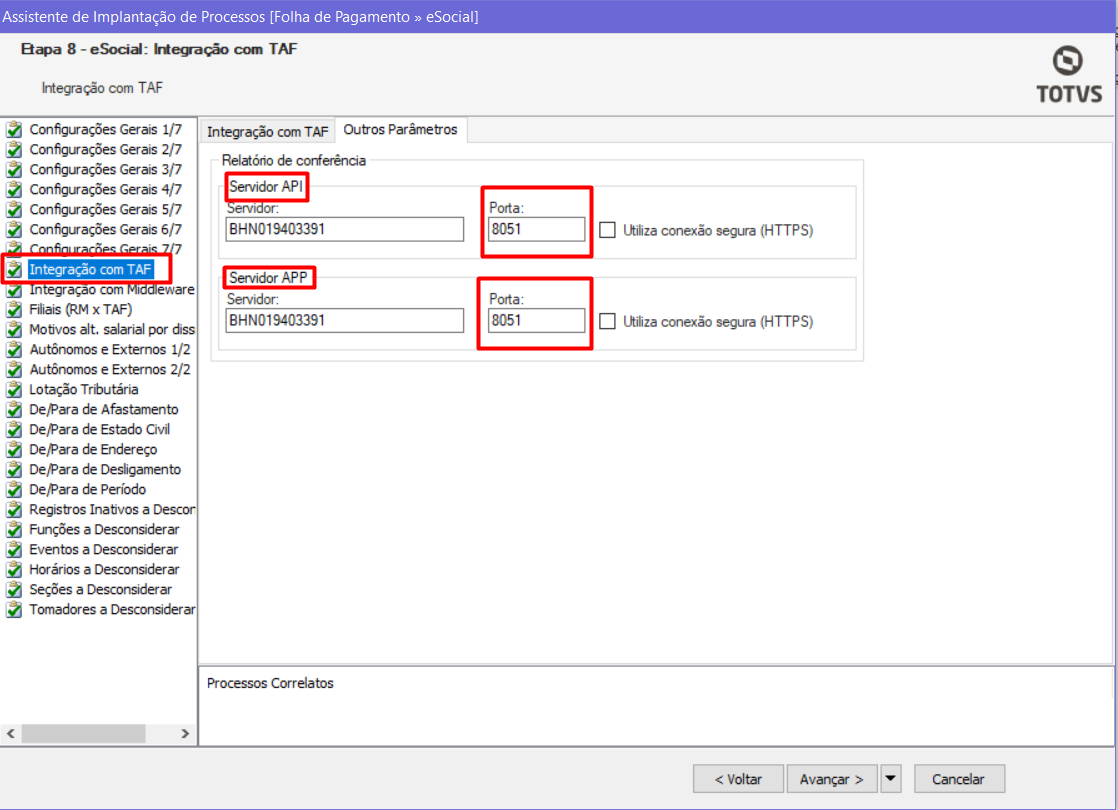Screen dimensions: 1118x810
Task: Select Configurações Gerais 2/7 step
Action: click(x=106, y=150)
